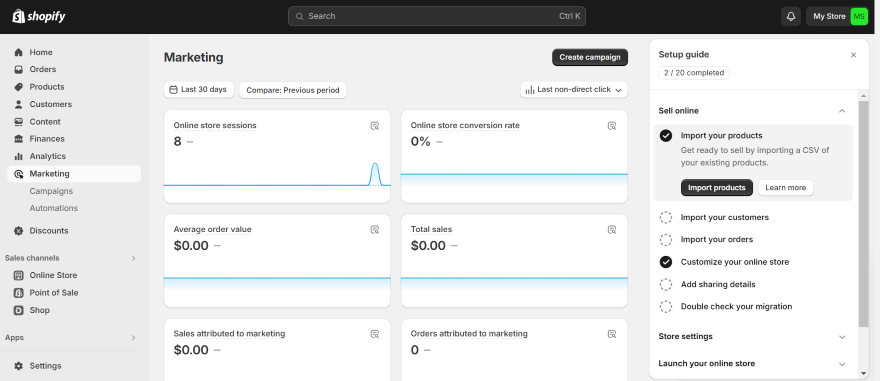Expand the Sales channels chevron
880x381 pixels.
tap(134, 258)
